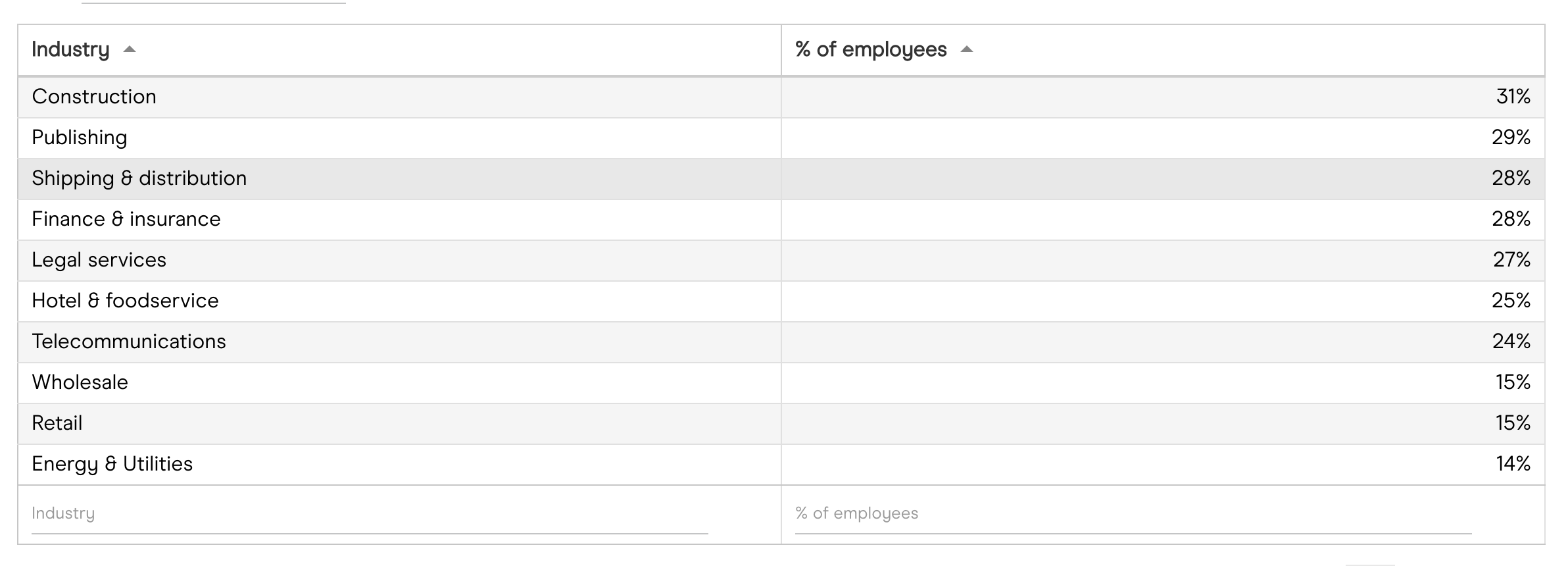
Task: Click the Finance & insurance cell
Action: (126, 219)
